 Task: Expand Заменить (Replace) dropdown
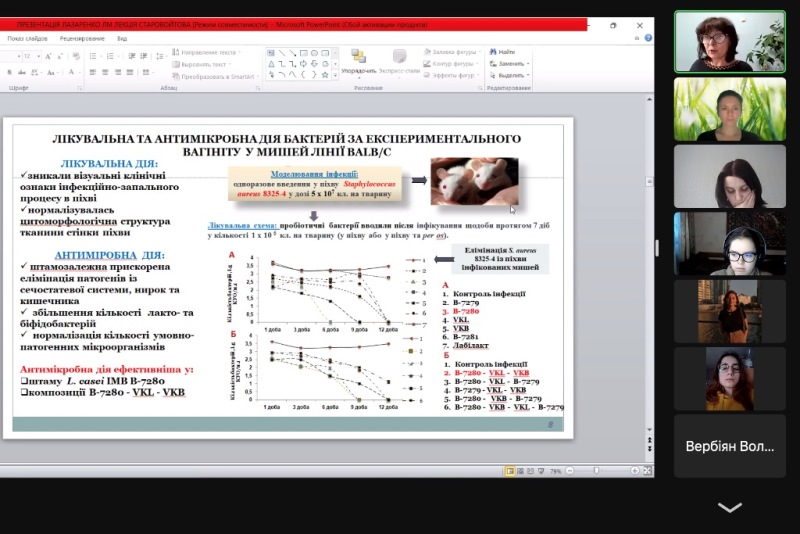tap(512, 63)
